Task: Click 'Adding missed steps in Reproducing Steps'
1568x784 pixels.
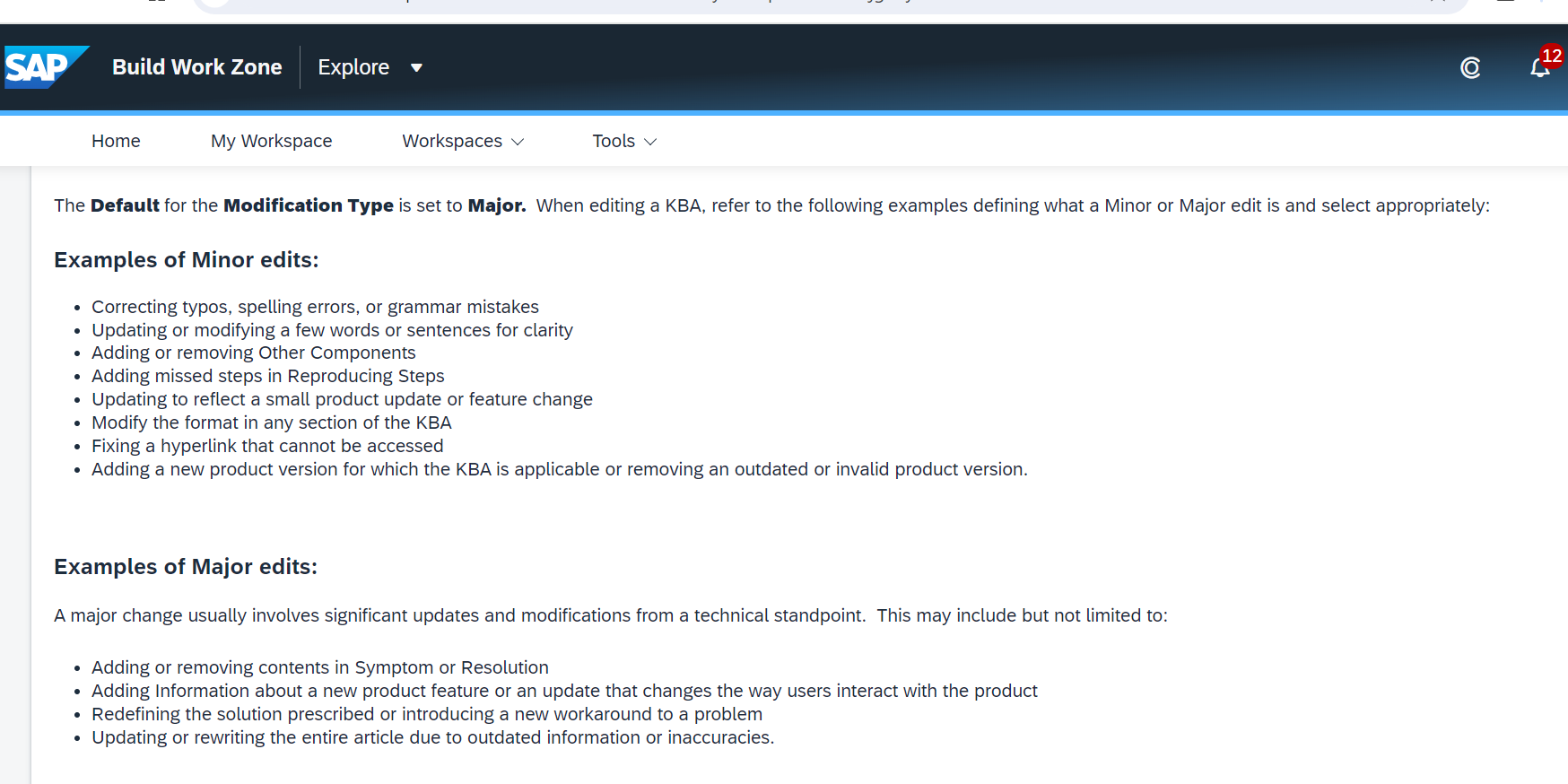Action: tap(267, 376)
